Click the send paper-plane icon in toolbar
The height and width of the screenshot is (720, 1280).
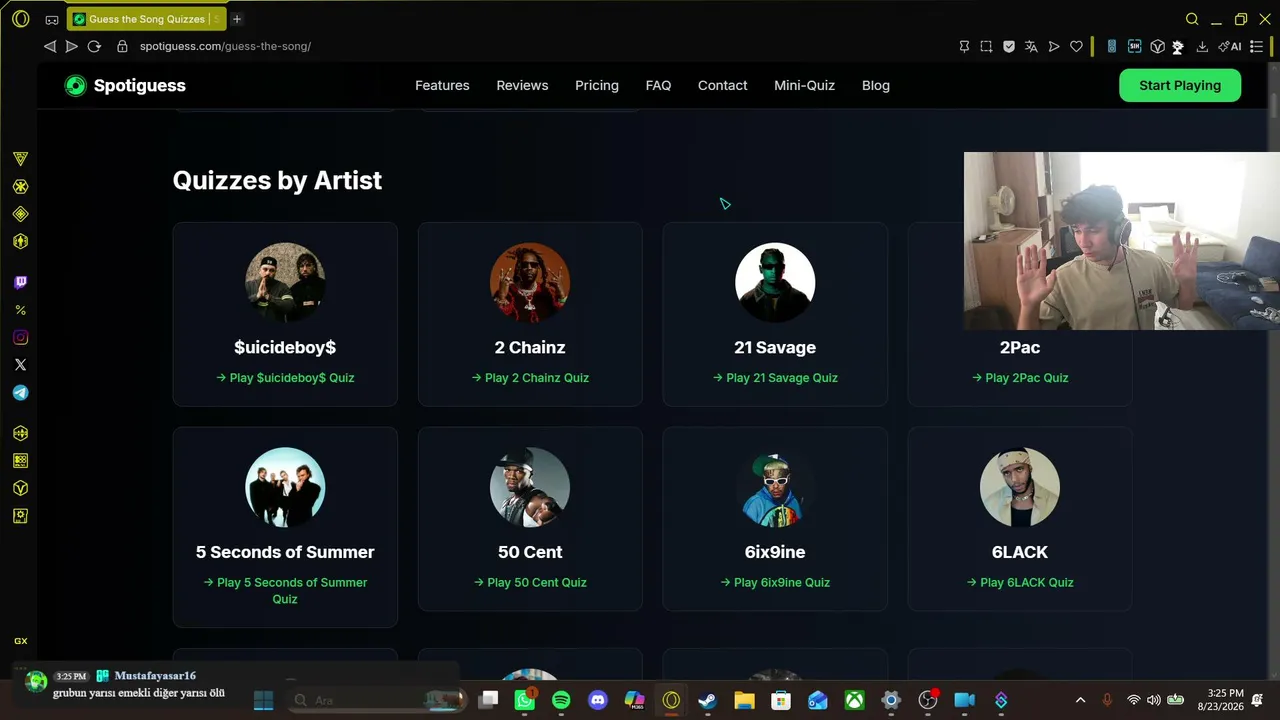[1054, 46]
